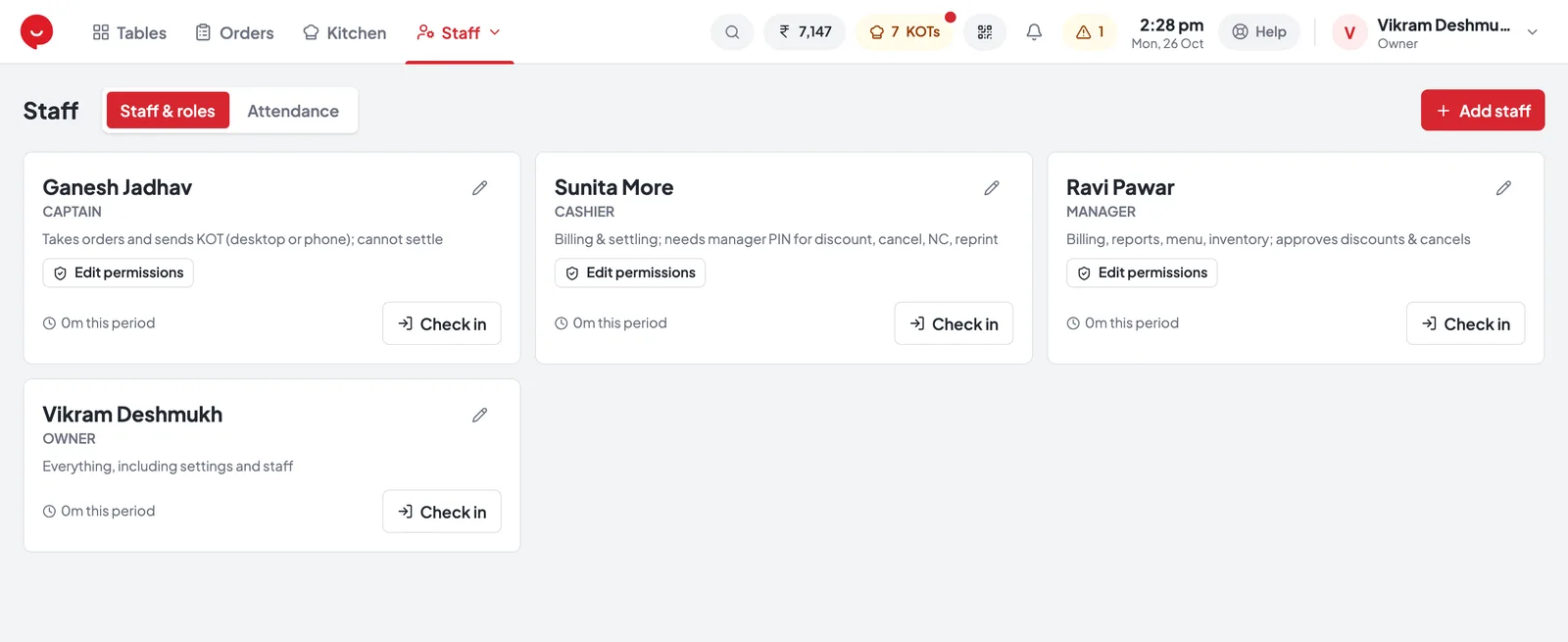1568x642 pixels.
Task: Click the CAPTAIN role label
Action: [72, 212]
